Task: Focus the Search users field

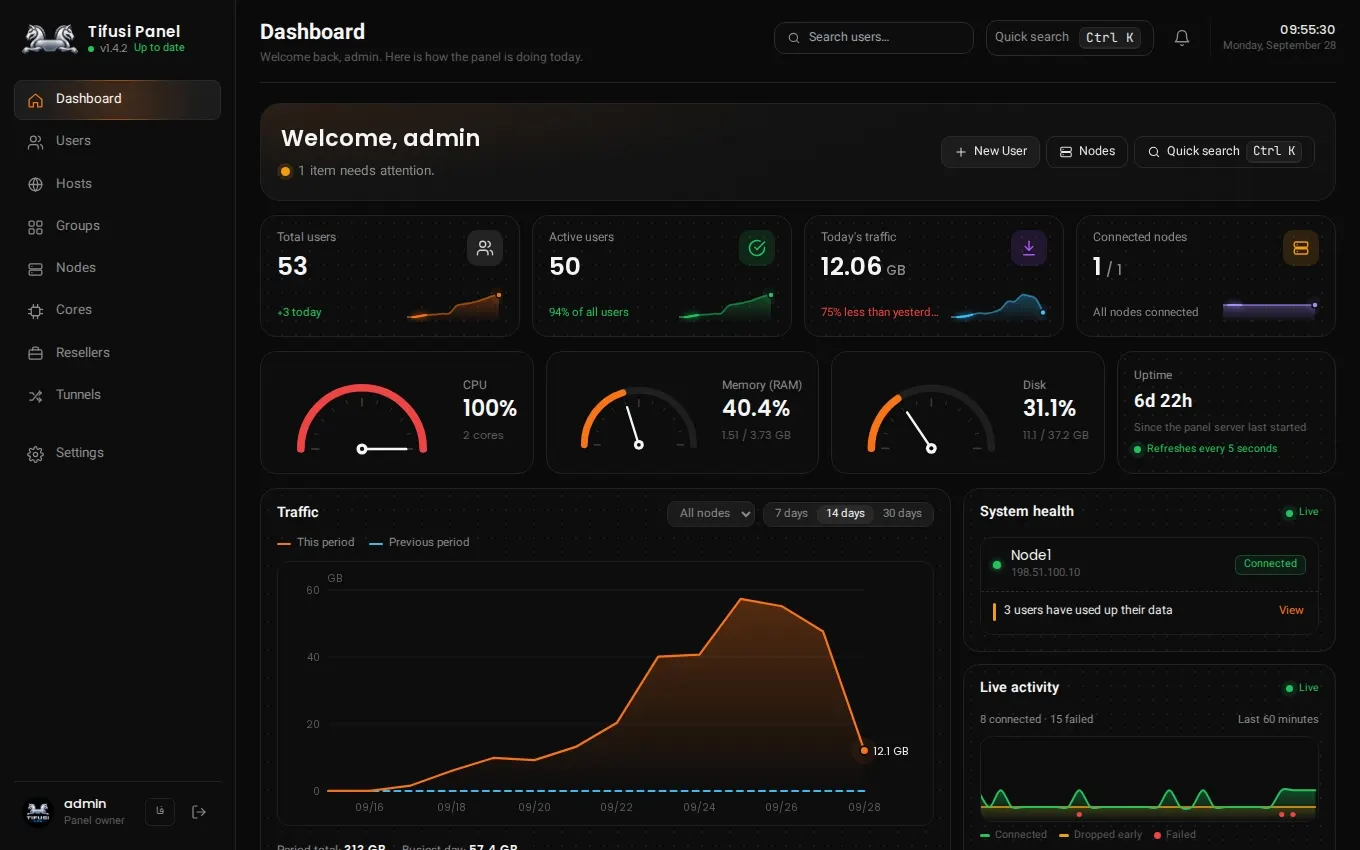Action: click(874, 38)
